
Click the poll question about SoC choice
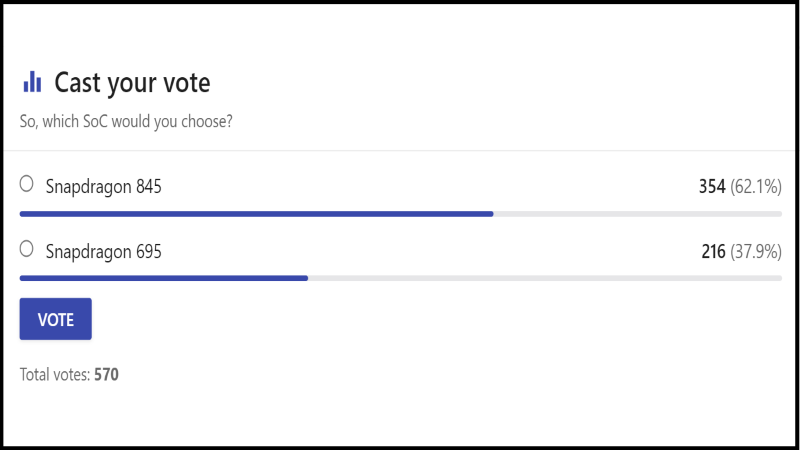(127, 123)
